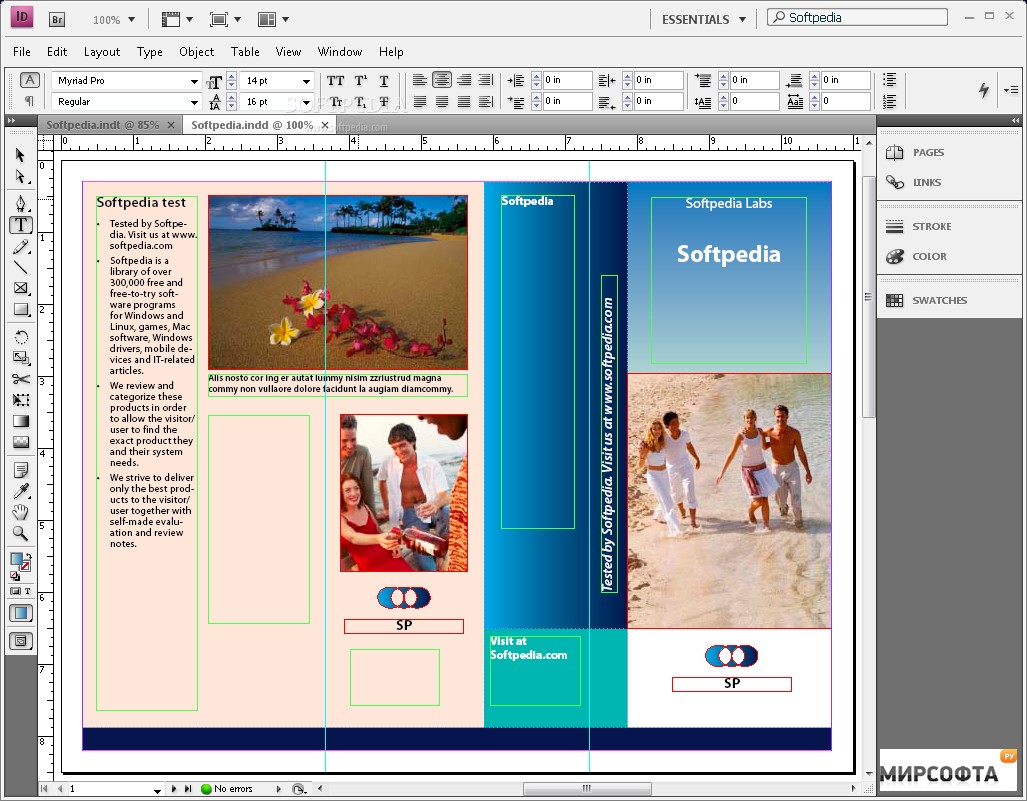1027x801 pixels.
Task: Switch to the Softpedia.indt @ 85% tab
Action: coord(103,125)
